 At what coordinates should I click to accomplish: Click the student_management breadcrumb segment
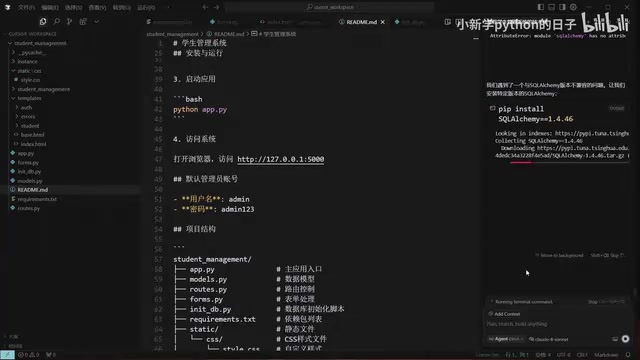coord(172,34)
